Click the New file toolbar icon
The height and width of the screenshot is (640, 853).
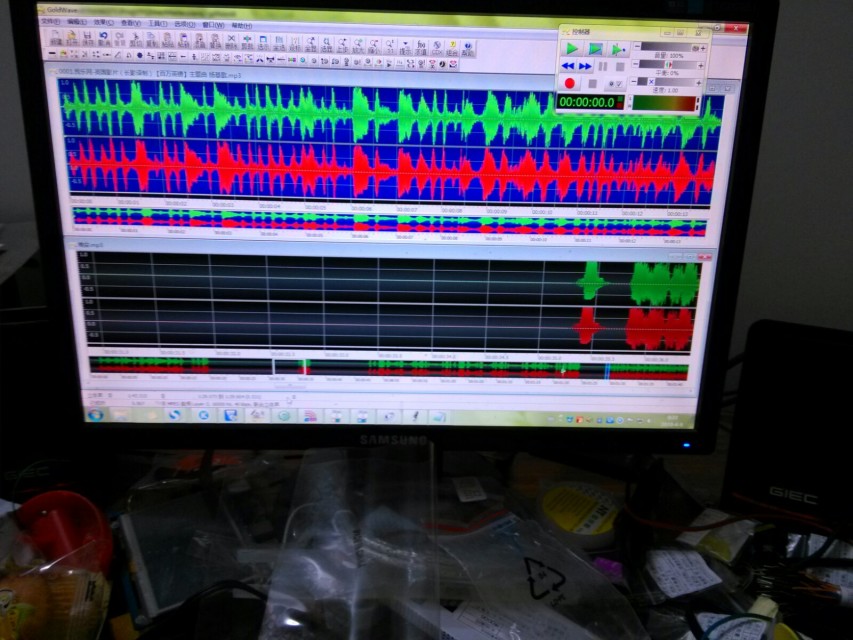point(56,40)
